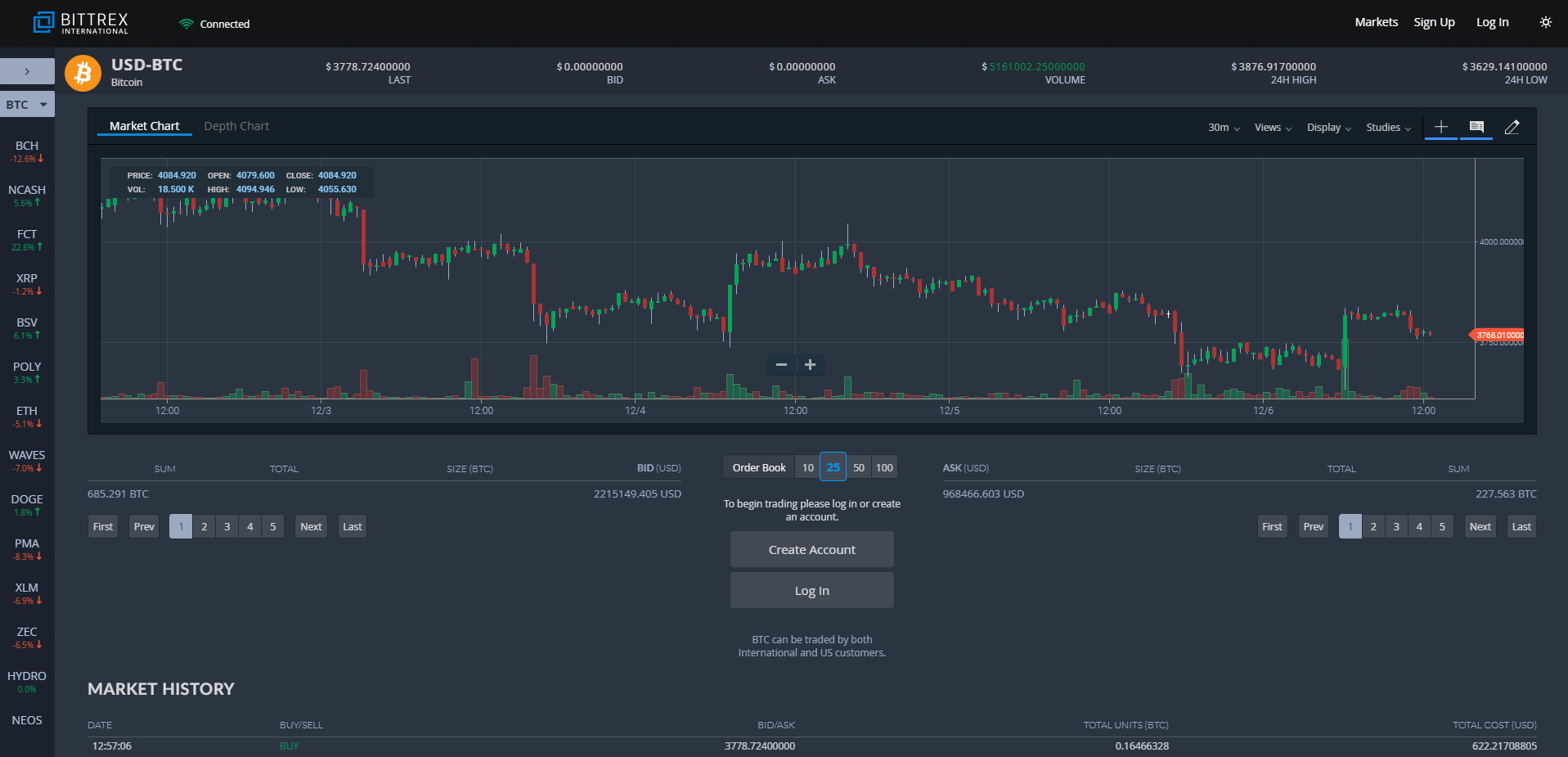Screen dimensions: 1568x757
Task: Click the Create Account button
Action: click(x=811, y=550)
